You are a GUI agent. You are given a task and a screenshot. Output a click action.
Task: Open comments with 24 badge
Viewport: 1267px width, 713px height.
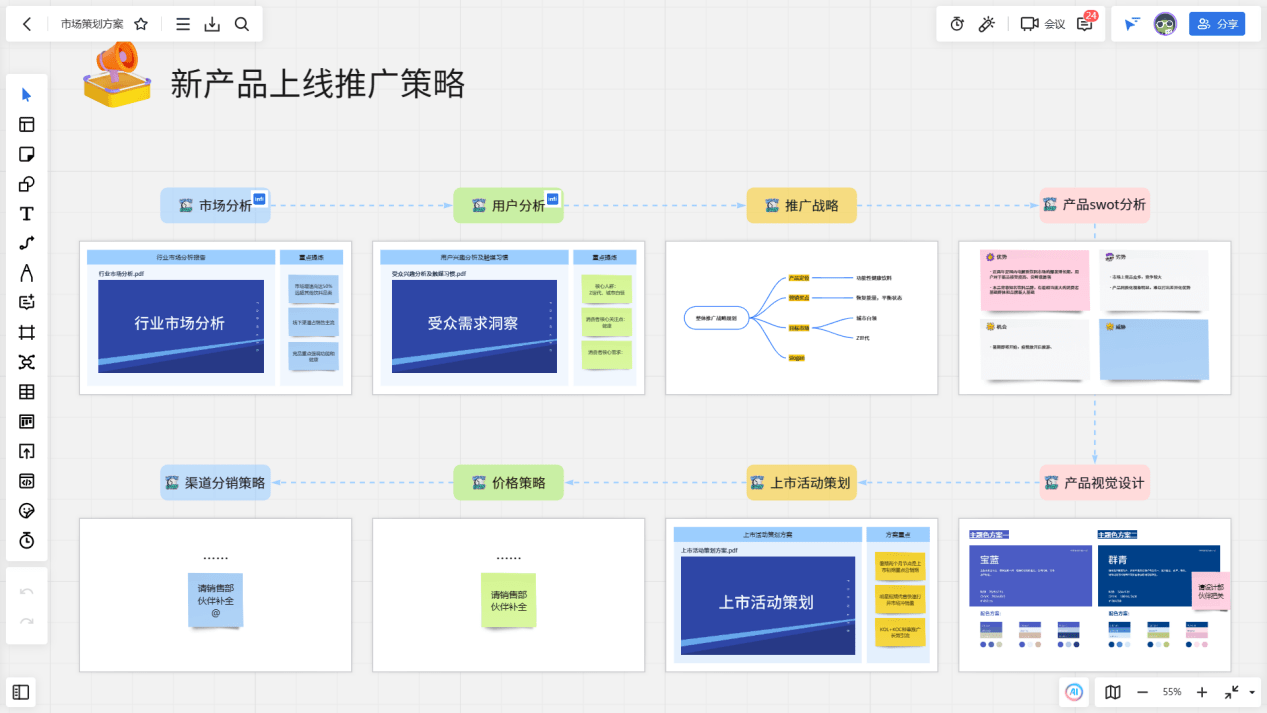1086,23
